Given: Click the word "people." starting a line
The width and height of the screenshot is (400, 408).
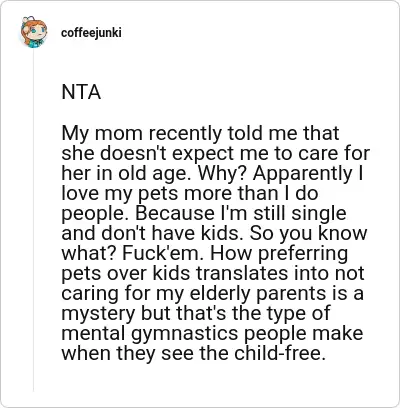Looking at the screenshot, I should click(x=96, y=214).
